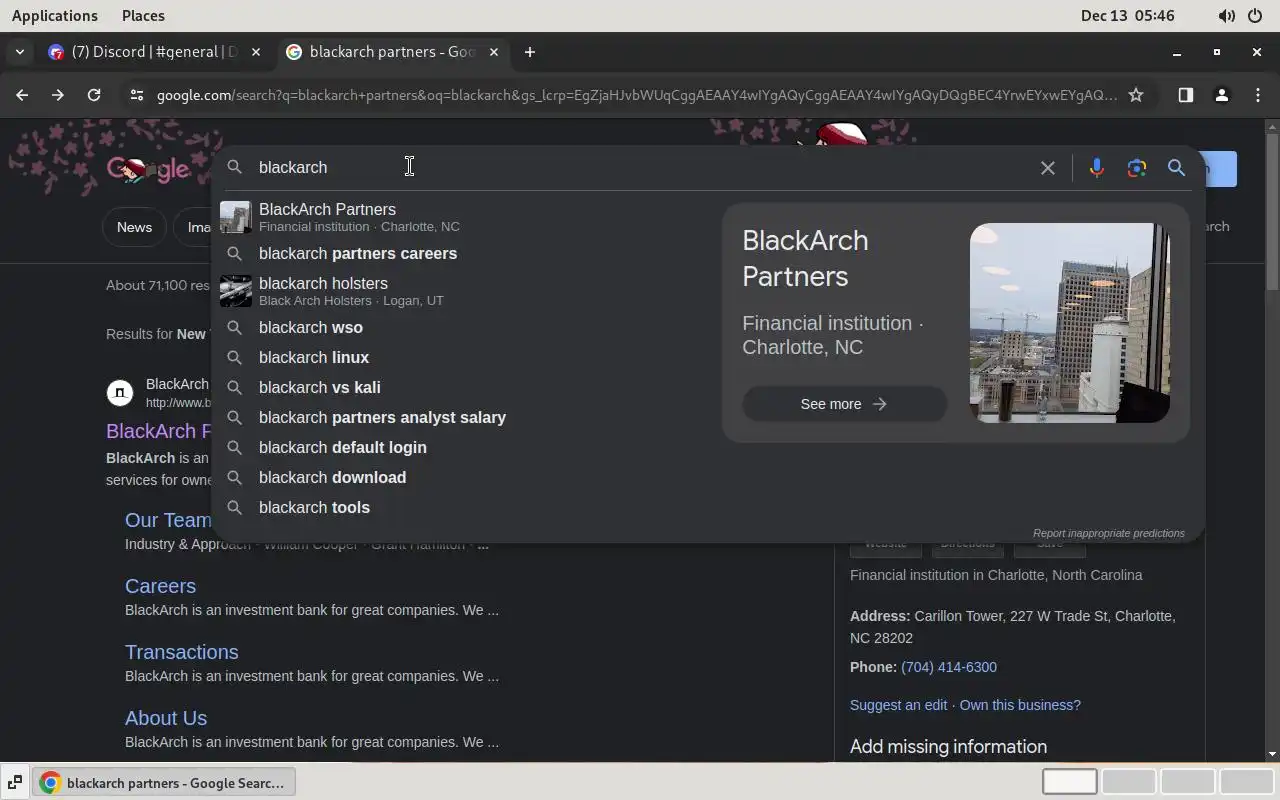This screenshot has height=800, width=1280.
Task: Open the Chrome profile icon
Action: (x=1221, y=95)
